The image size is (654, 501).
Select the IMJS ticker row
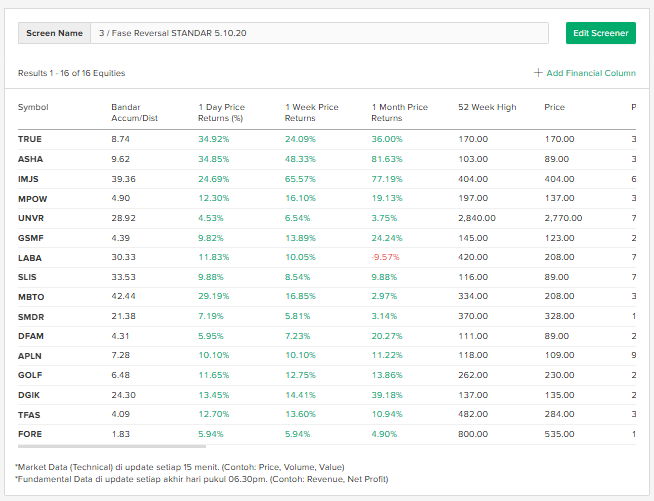coord(30,179)
